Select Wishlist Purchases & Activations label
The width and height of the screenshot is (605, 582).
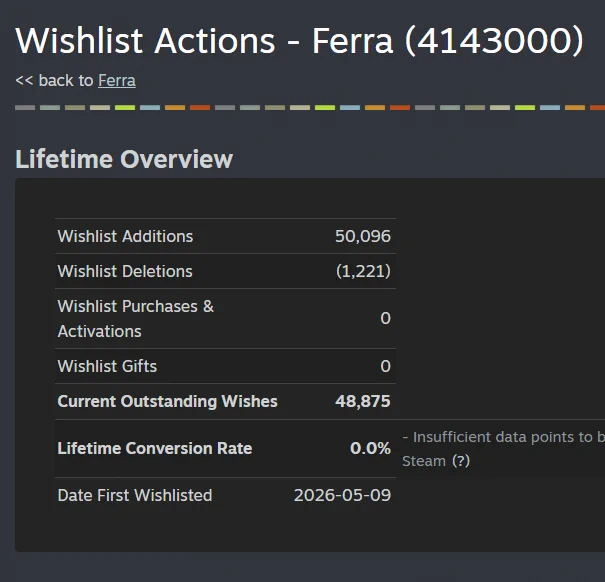(135, 319)
